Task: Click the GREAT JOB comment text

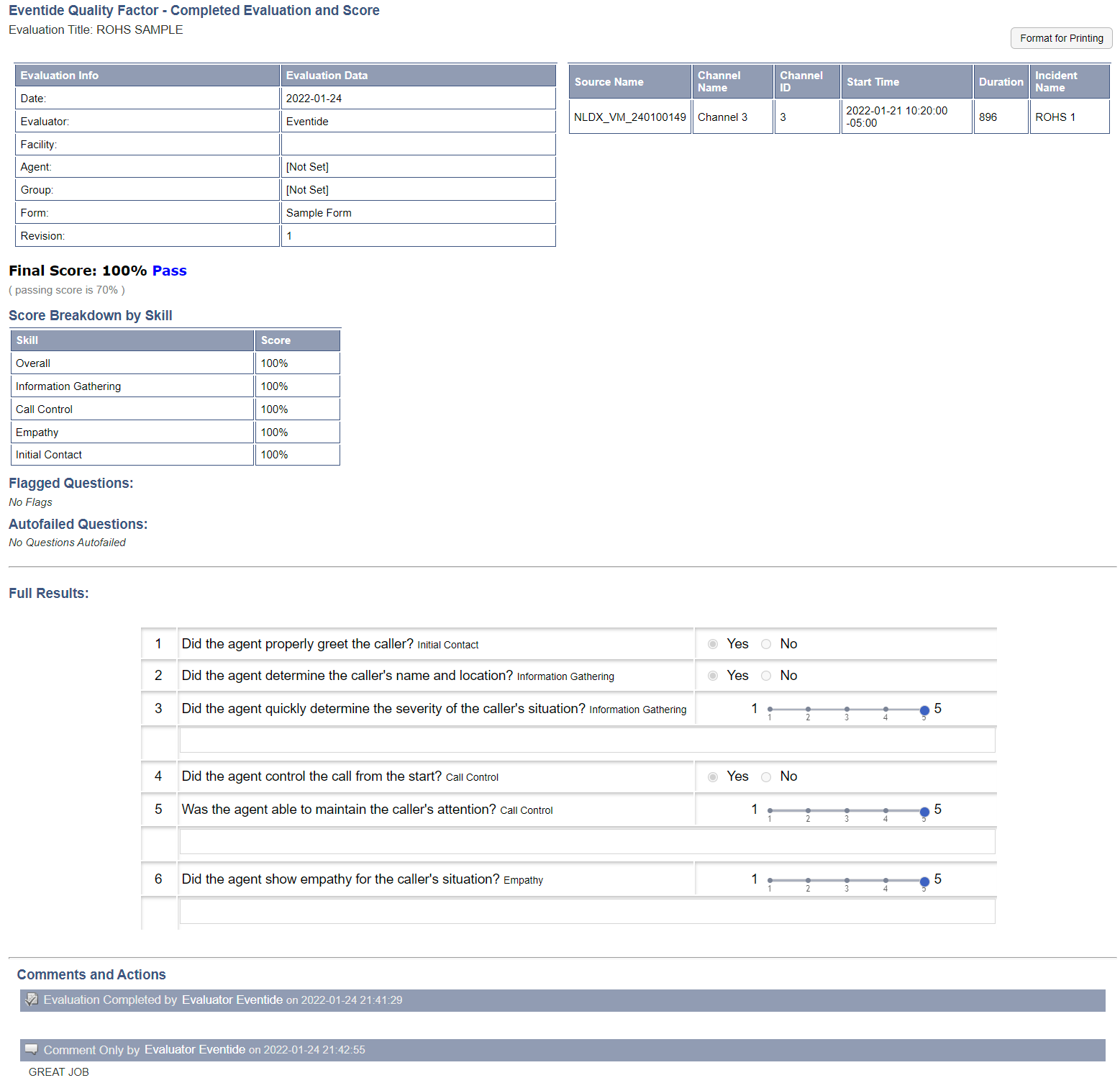Action: pyautogui.click(x=59, y=1071)
